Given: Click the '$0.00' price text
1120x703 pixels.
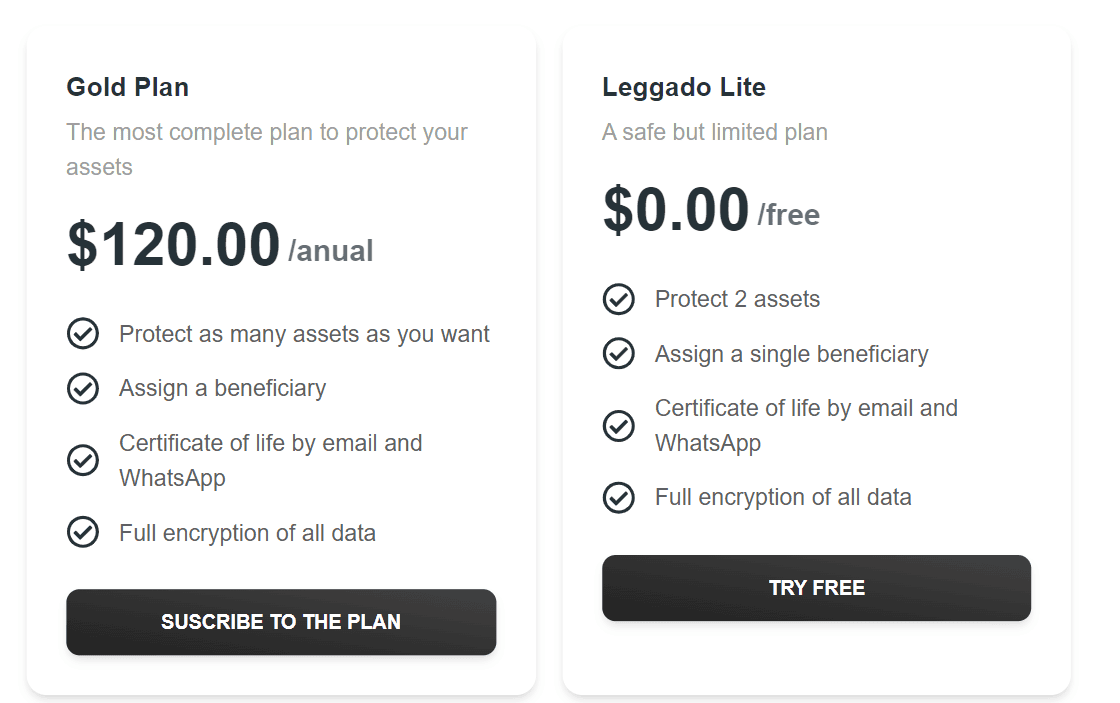Looking at the screenshot, I should (674, 210).
